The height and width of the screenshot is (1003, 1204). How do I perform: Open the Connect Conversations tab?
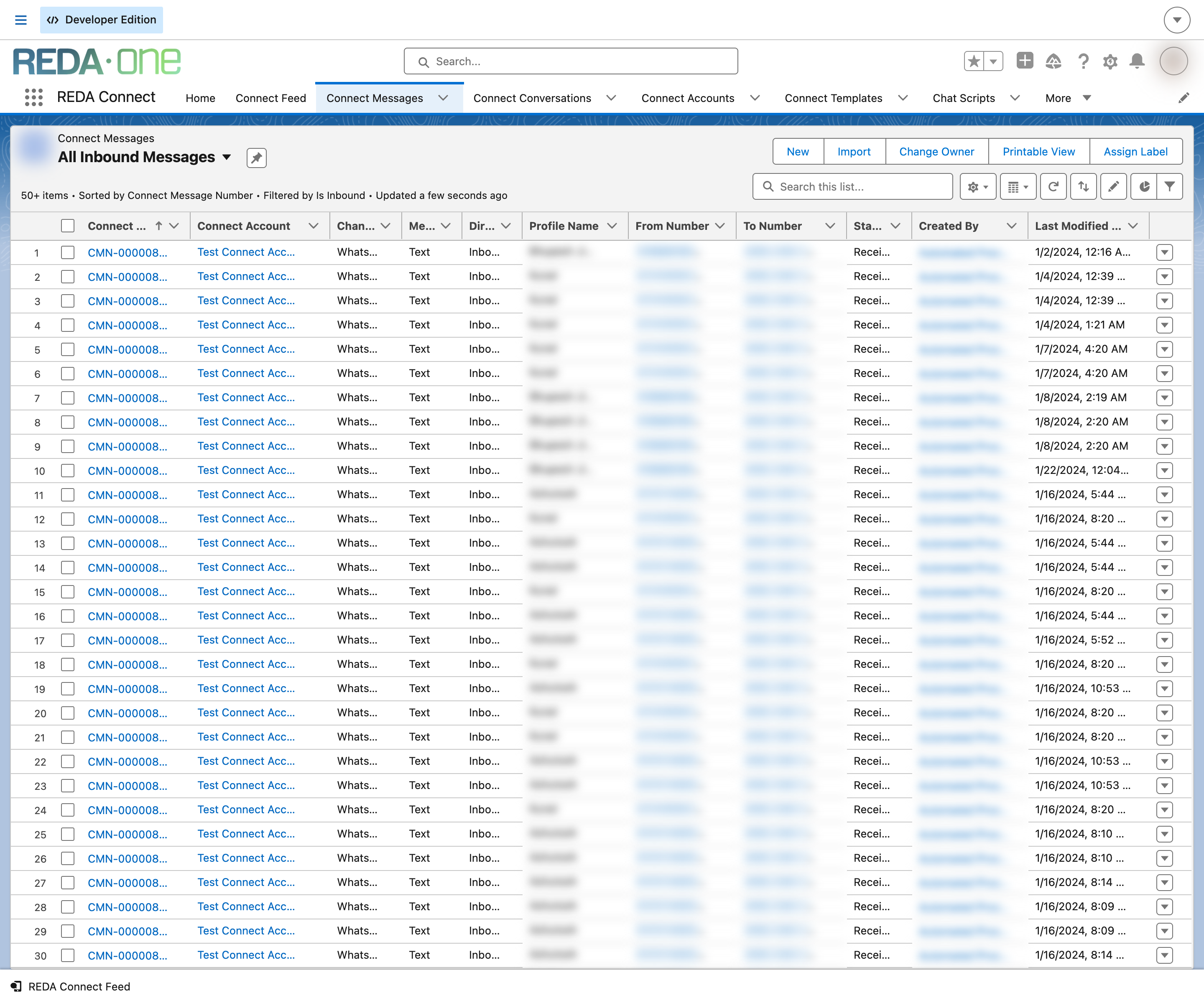(531, 98)
